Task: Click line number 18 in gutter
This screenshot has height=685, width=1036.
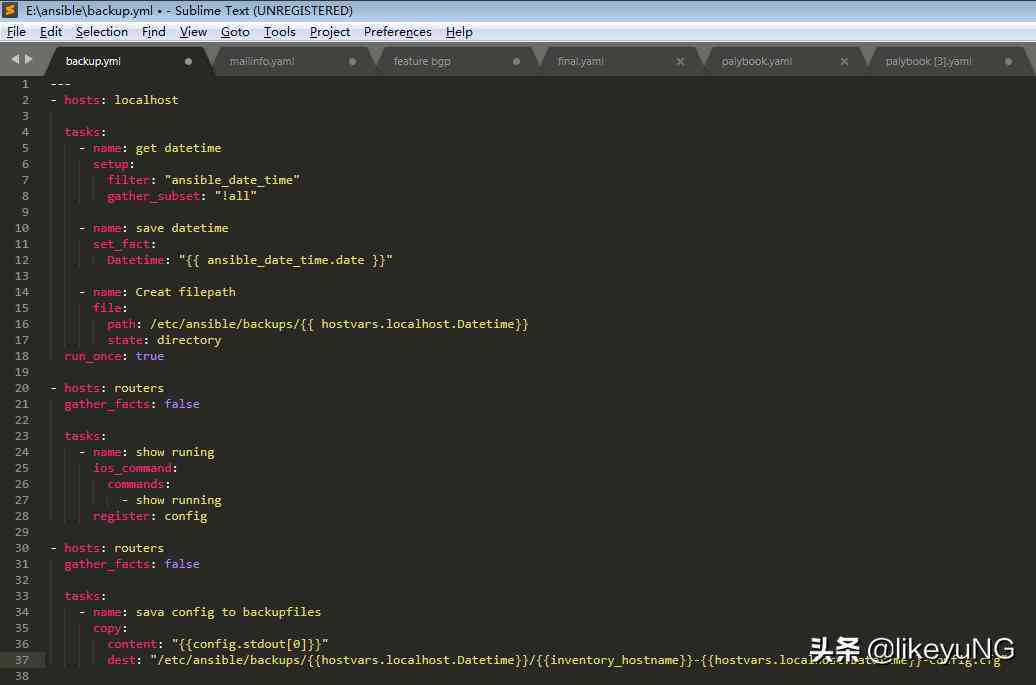Action: pos(22,356)
